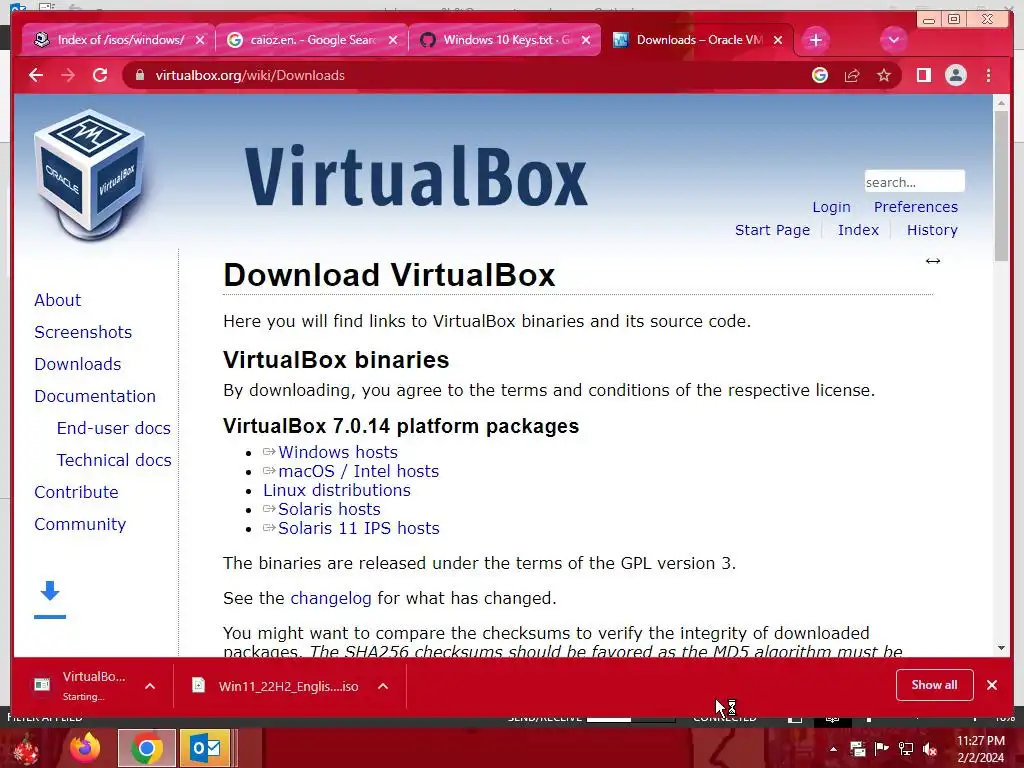Select the Downloads – Oracle VM tab
1024x768 pixels.
tap(697, 40)
